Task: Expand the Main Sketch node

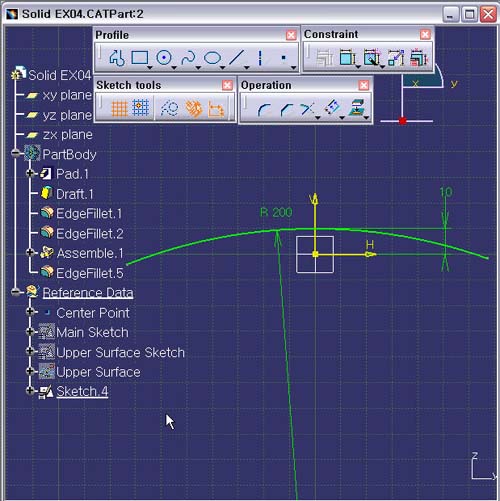Action: tap(30, 332)
